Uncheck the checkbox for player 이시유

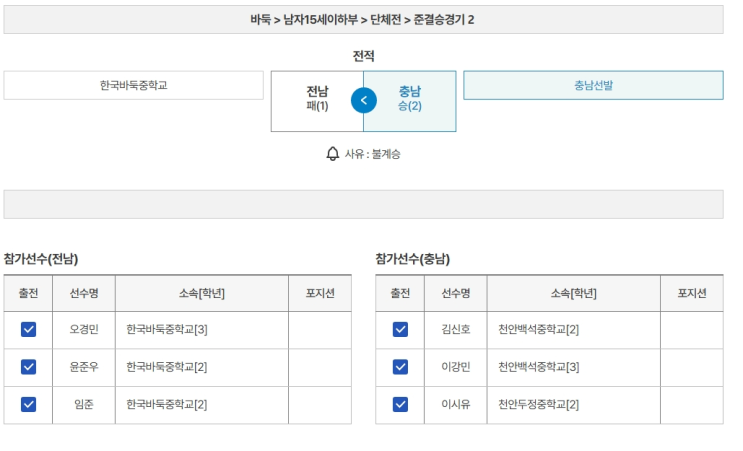(x=400, y=404)
